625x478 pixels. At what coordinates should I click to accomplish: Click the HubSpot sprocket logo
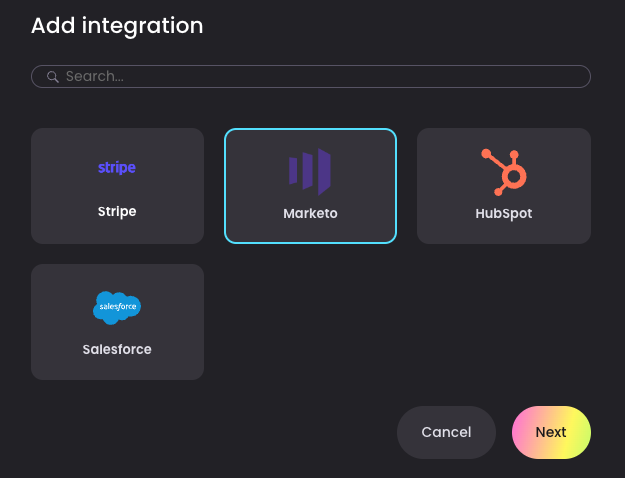point(504,172)
